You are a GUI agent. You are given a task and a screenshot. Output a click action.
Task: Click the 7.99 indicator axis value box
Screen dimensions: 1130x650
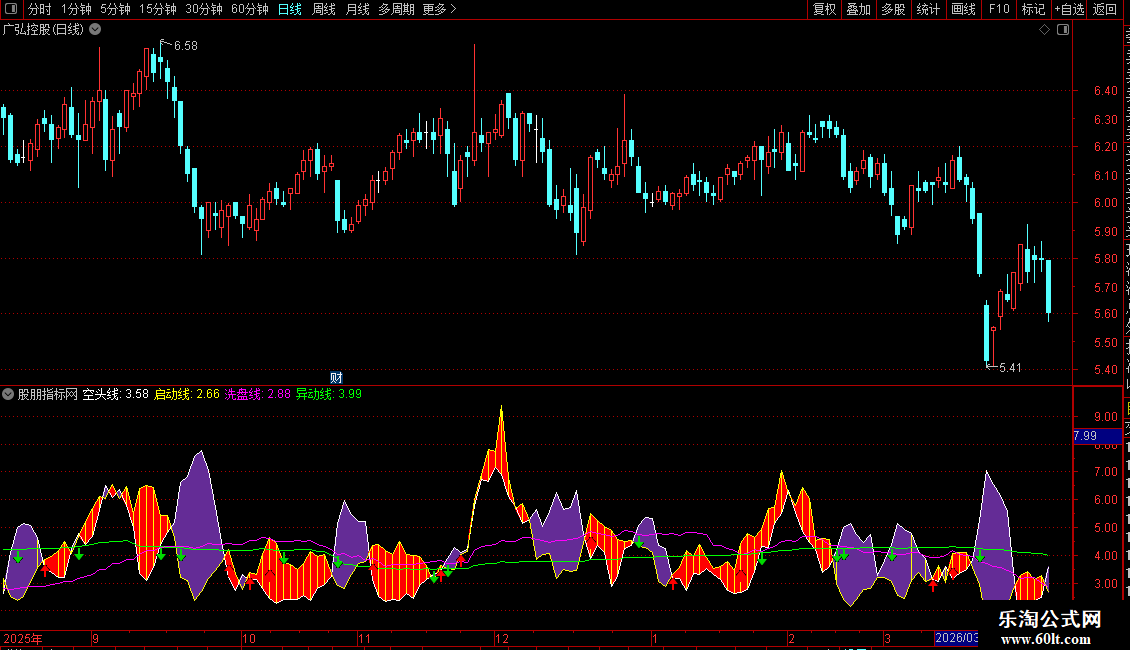(x=1097, y=436)
